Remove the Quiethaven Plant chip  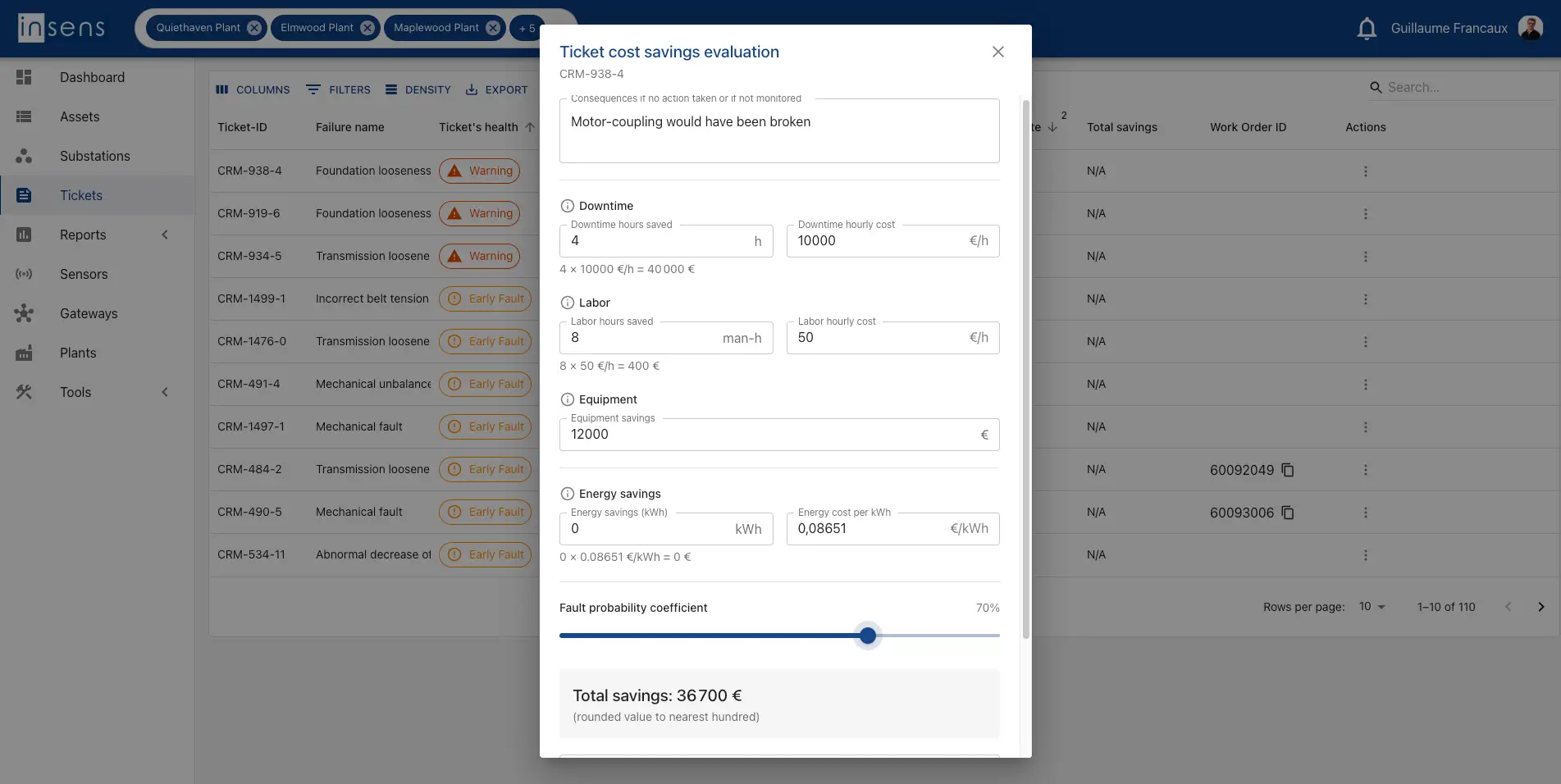[x=254, y=28]
